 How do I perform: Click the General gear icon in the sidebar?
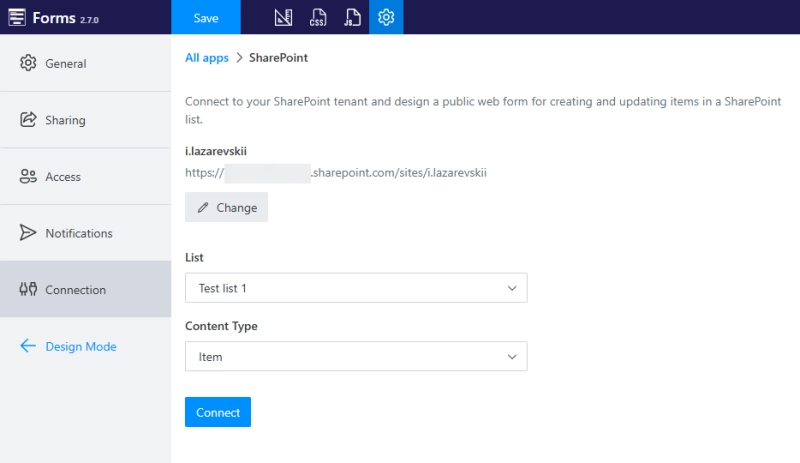click(28, 63)
